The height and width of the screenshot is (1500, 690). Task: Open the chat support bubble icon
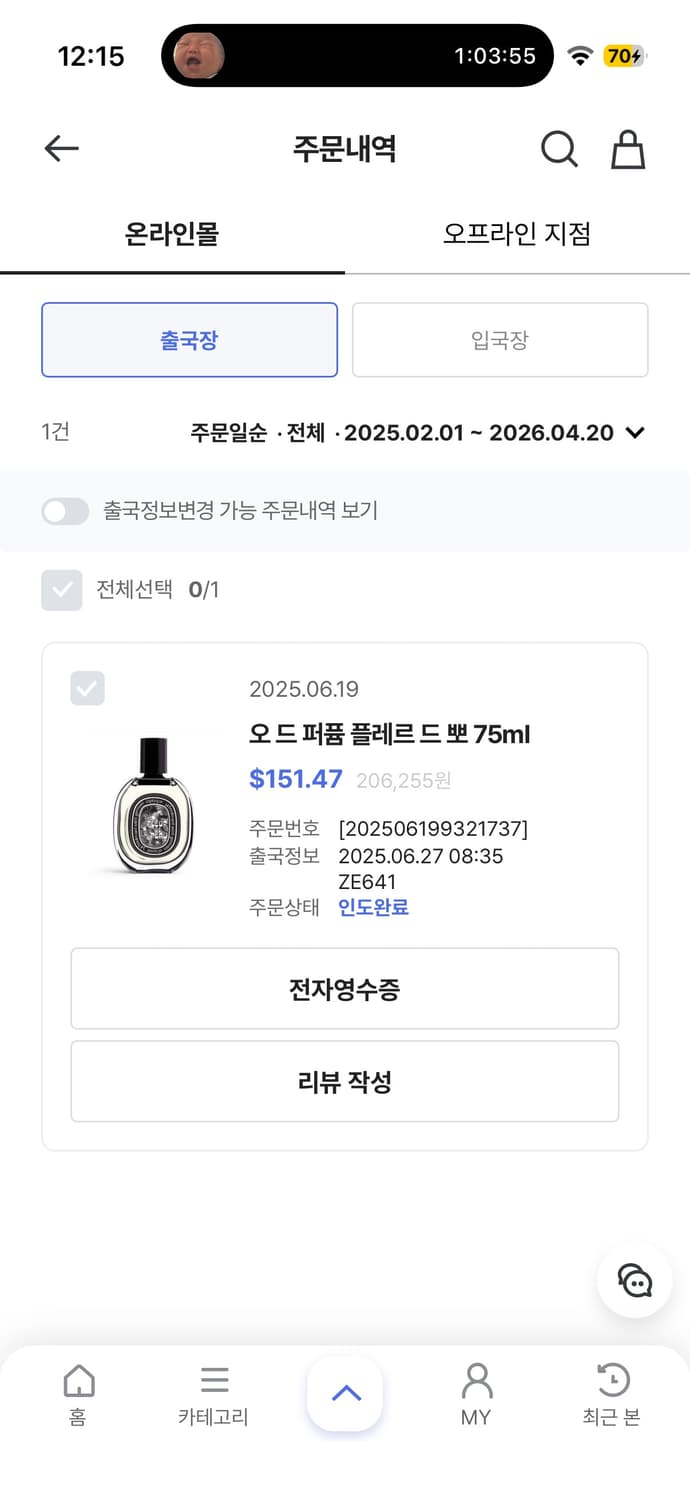click(633, 1280)
